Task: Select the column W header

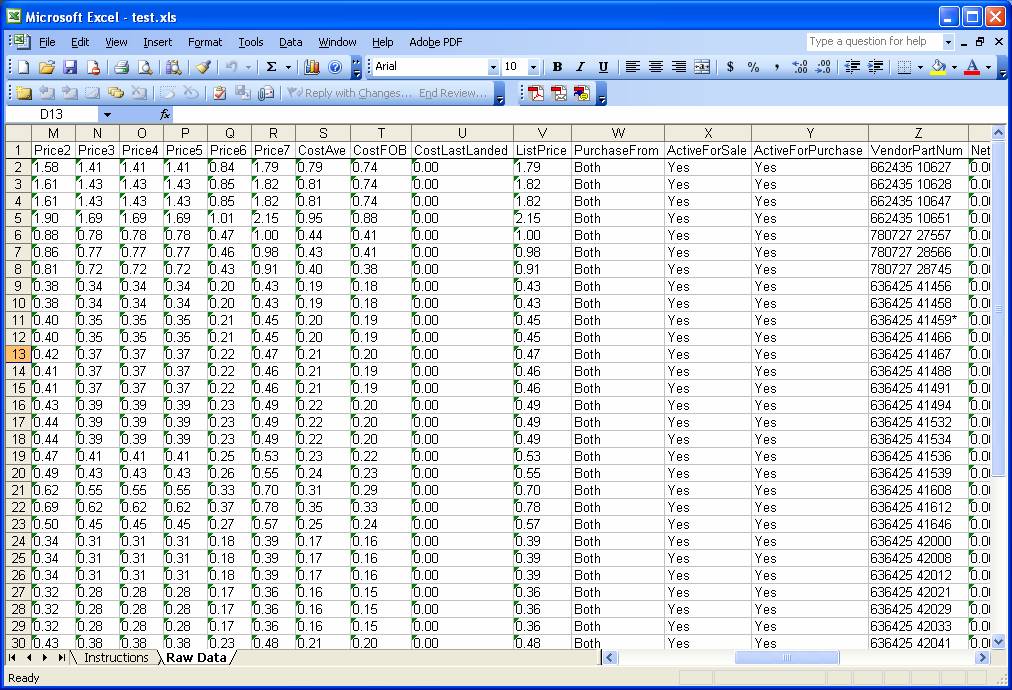Action: point(618,133)
